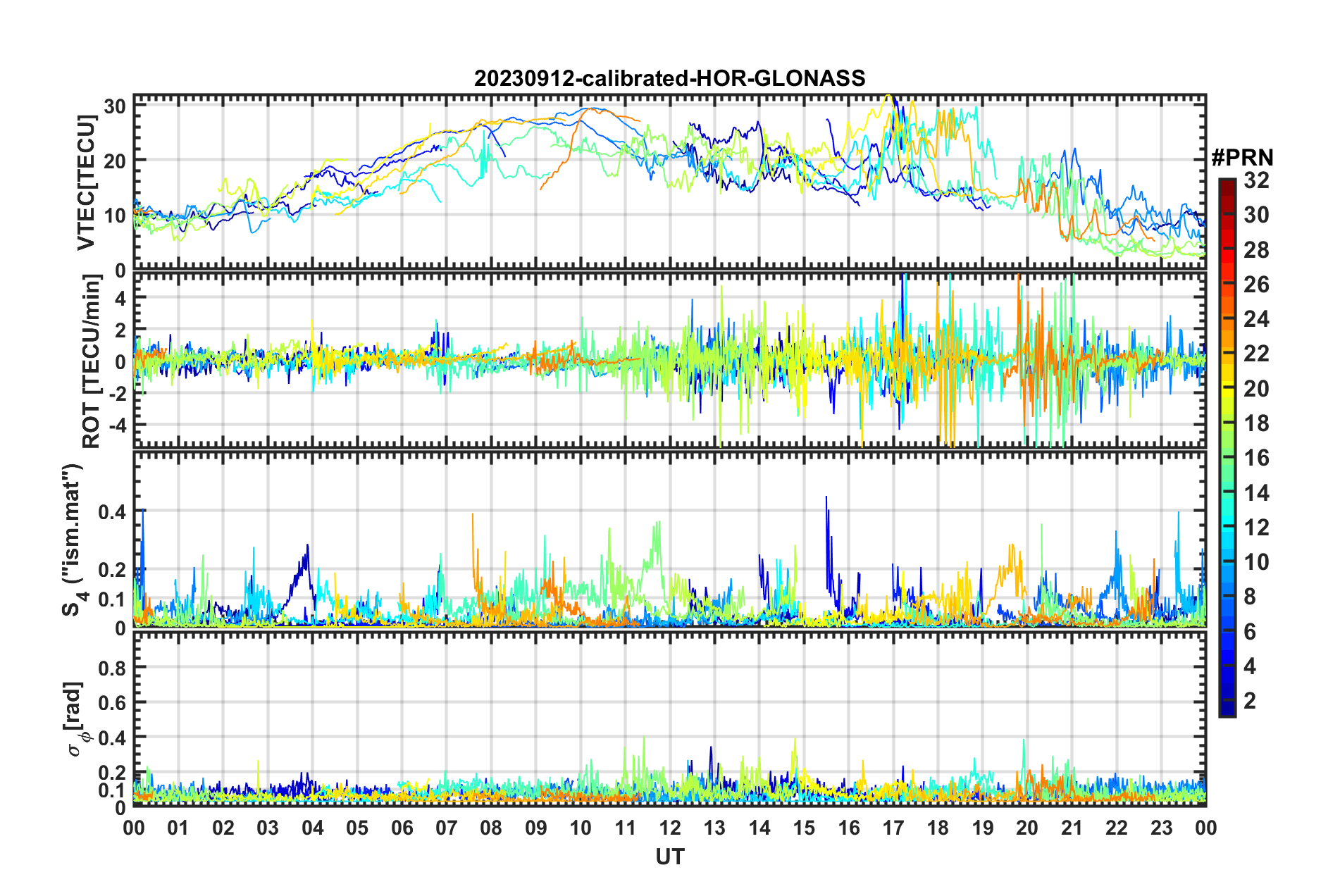Click the S4 ("ism.mat") y-axis label
1340x896 pixels.
coord(73,540)
